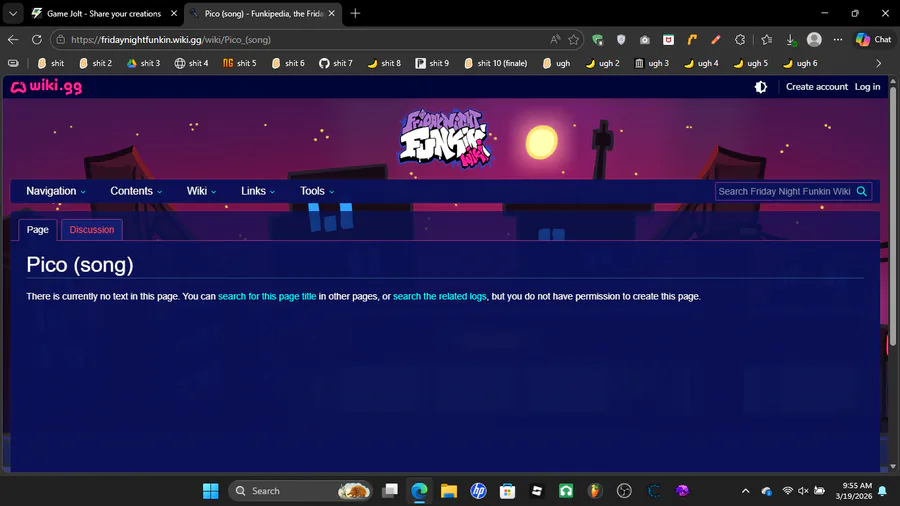Open Copilot Chat button
The image size is (900, 506).
pos(874,40)
